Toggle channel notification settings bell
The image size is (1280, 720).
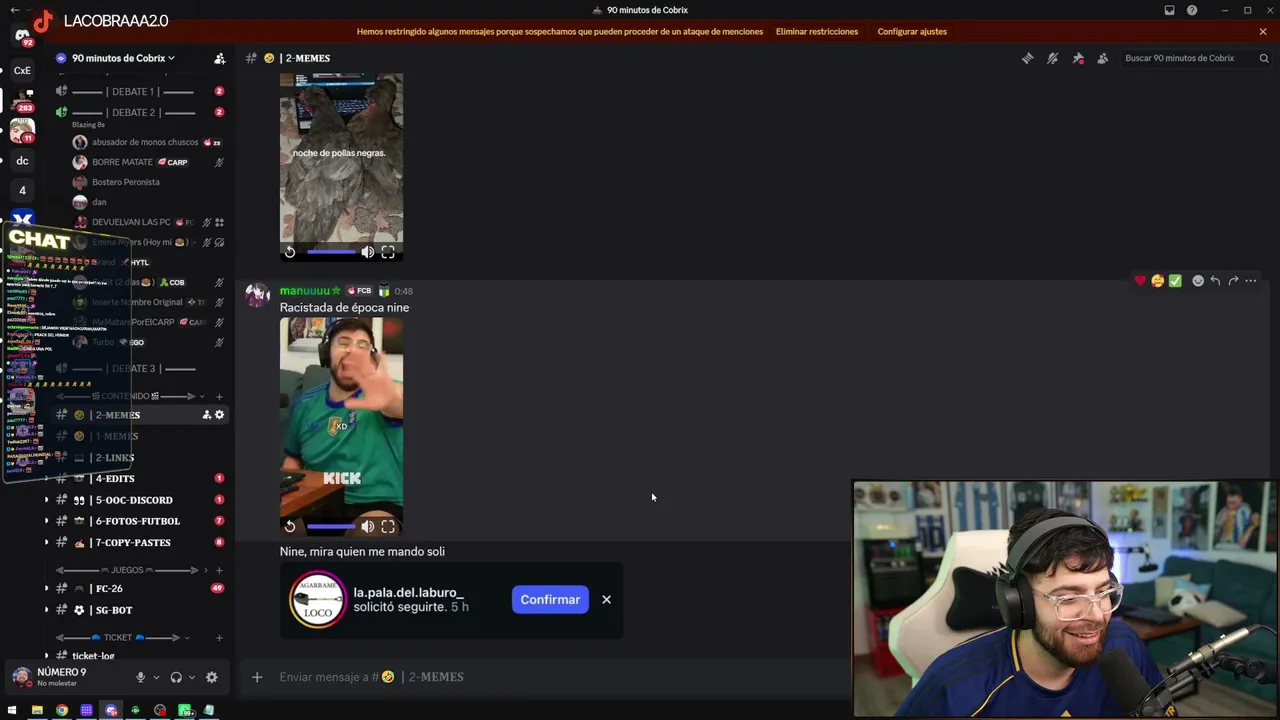coord(1052,58)
